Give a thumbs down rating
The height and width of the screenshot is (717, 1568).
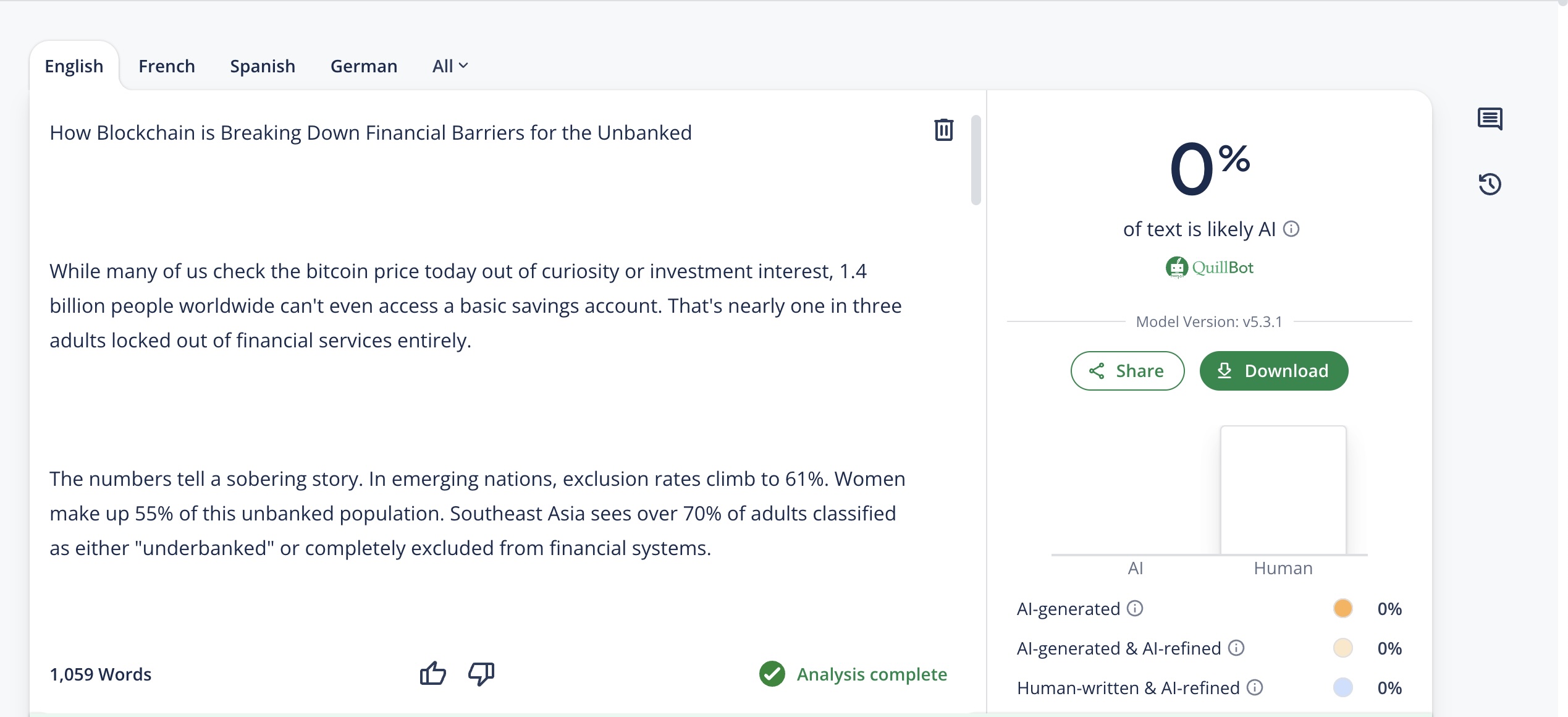tap(481, 673)
